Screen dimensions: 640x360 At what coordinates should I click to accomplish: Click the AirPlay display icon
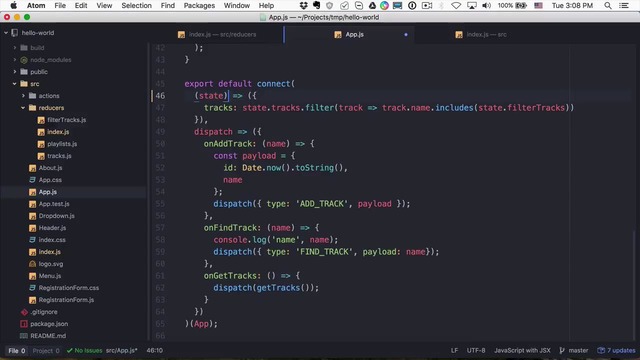click(x=471, y=5)
